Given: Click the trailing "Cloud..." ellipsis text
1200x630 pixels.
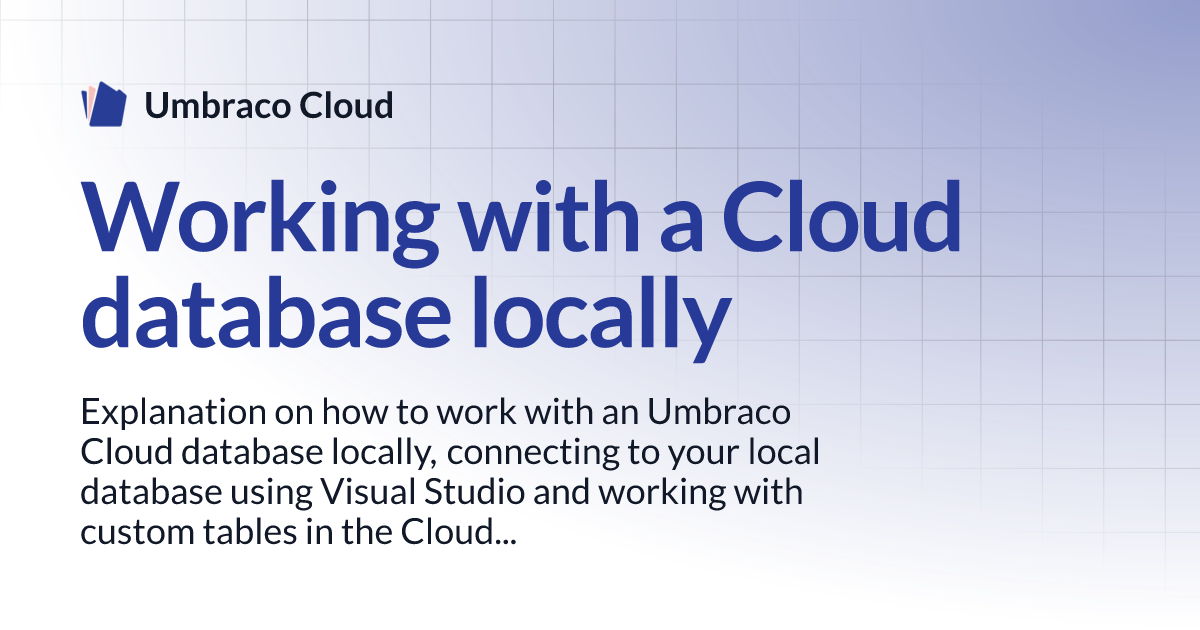Looking at the screenshot, I should (x=458, y=532).
